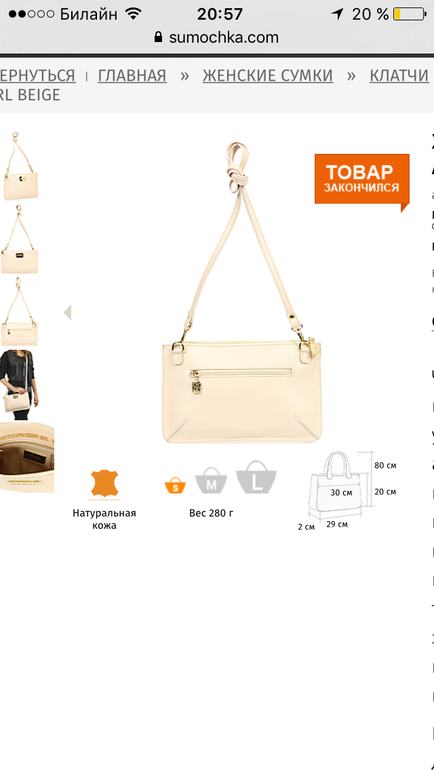434x770 pixels.
Task: Click the previous image arrow
Action: [68, 312]
